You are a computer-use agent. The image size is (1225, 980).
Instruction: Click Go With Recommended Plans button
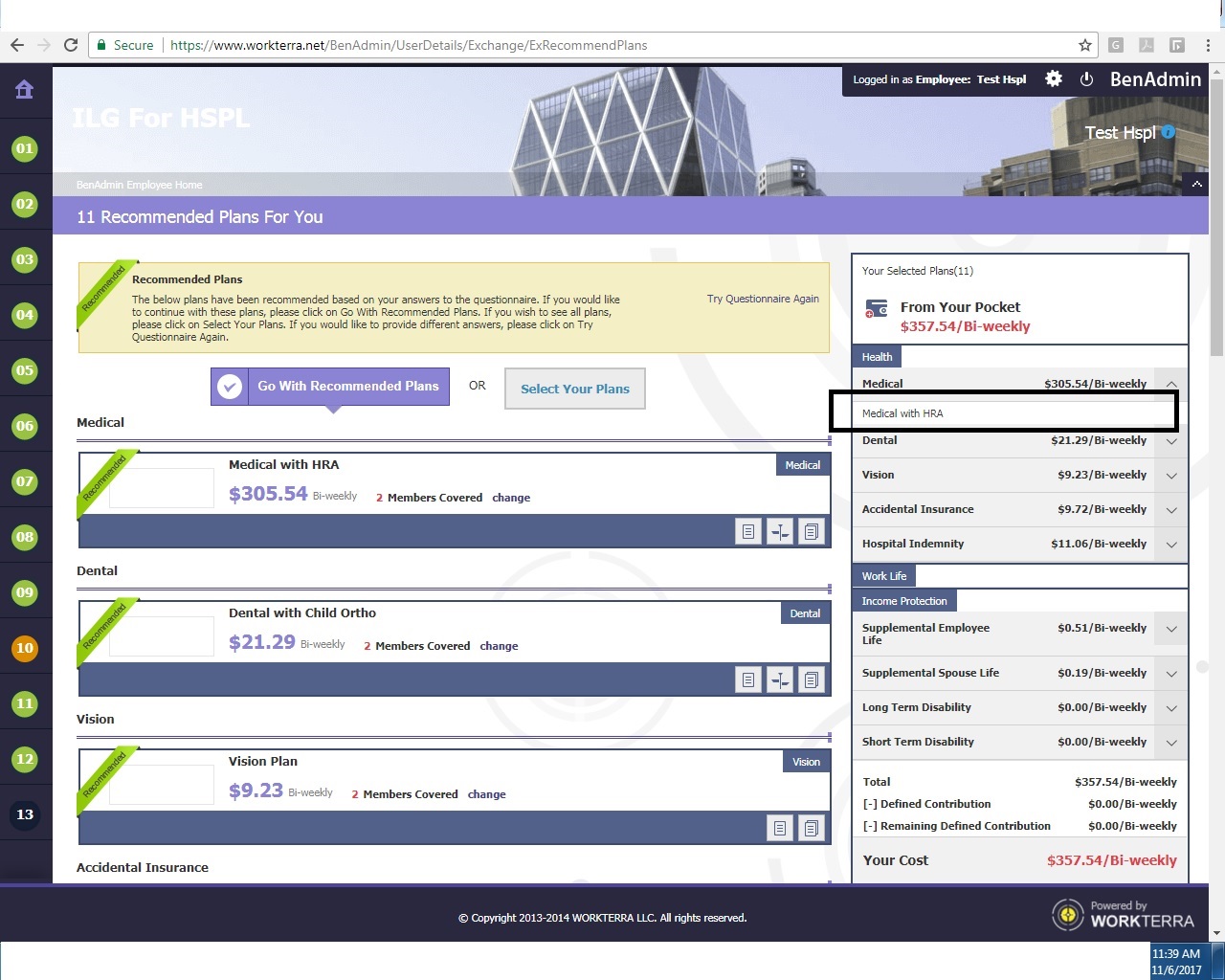tap(331, 387)
